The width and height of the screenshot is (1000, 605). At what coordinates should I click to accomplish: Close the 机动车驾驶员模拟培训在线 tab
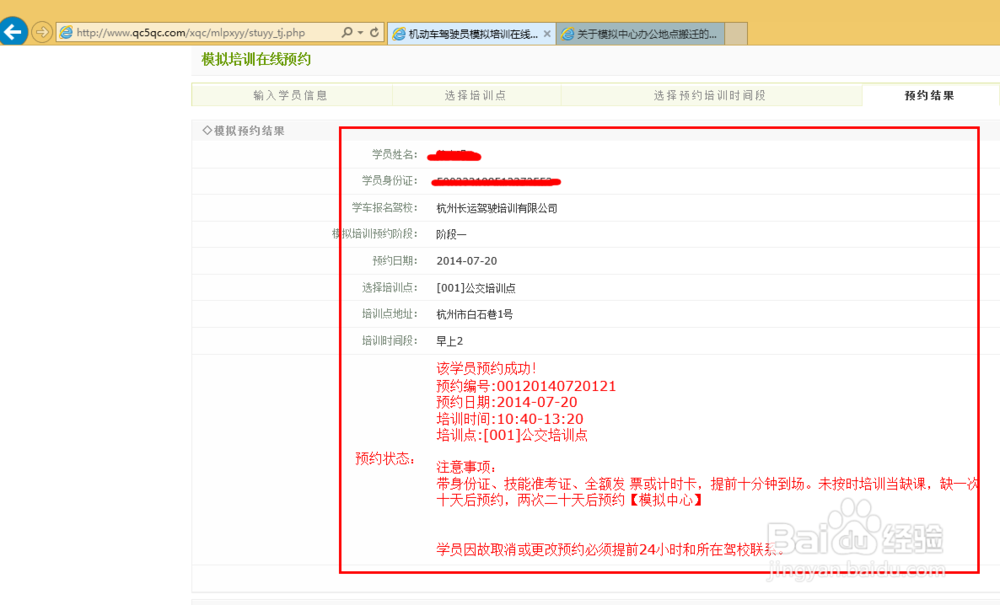[546, 32]
